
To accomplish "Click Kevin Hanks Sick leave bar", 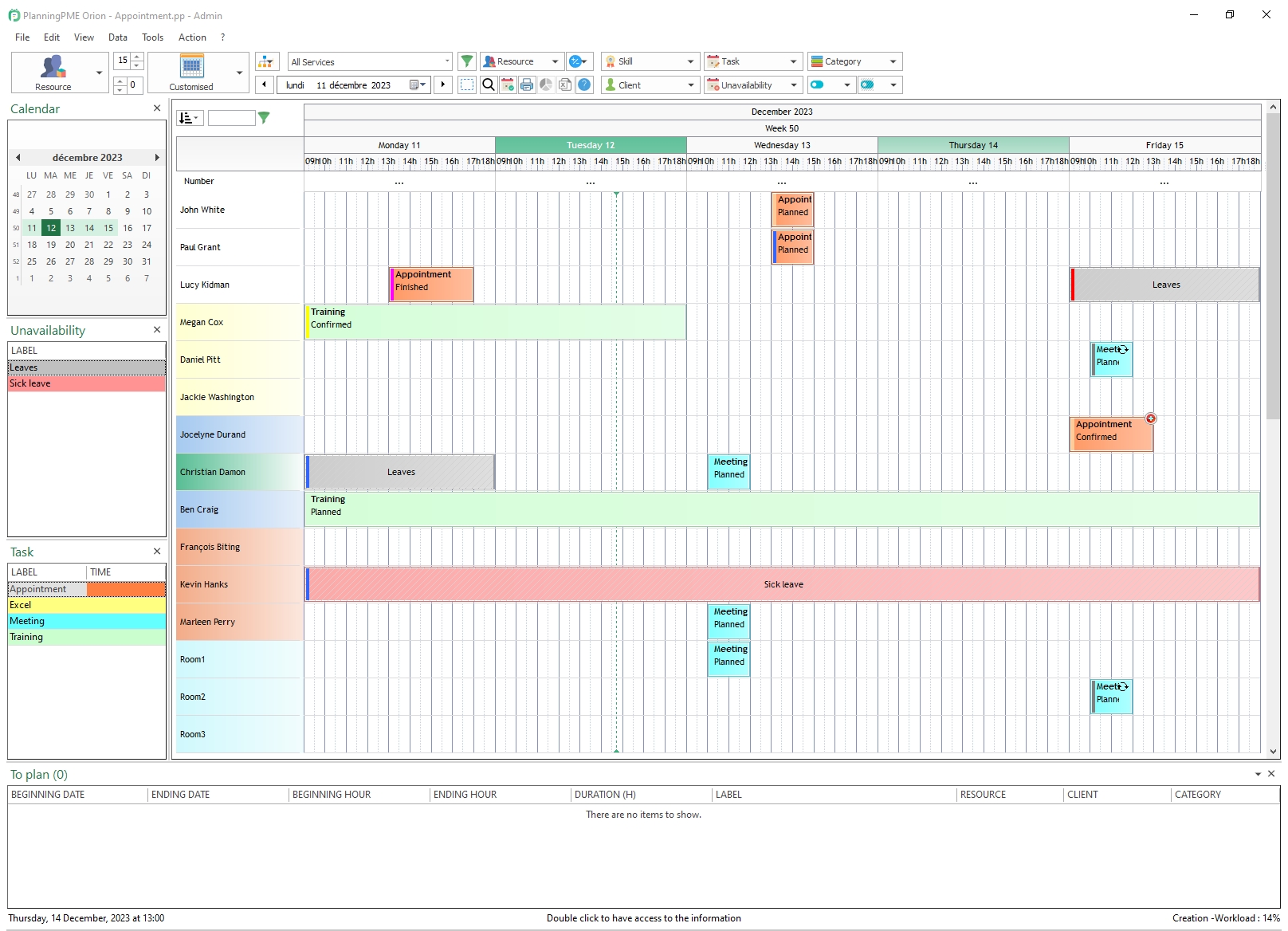I will point(783,584).
